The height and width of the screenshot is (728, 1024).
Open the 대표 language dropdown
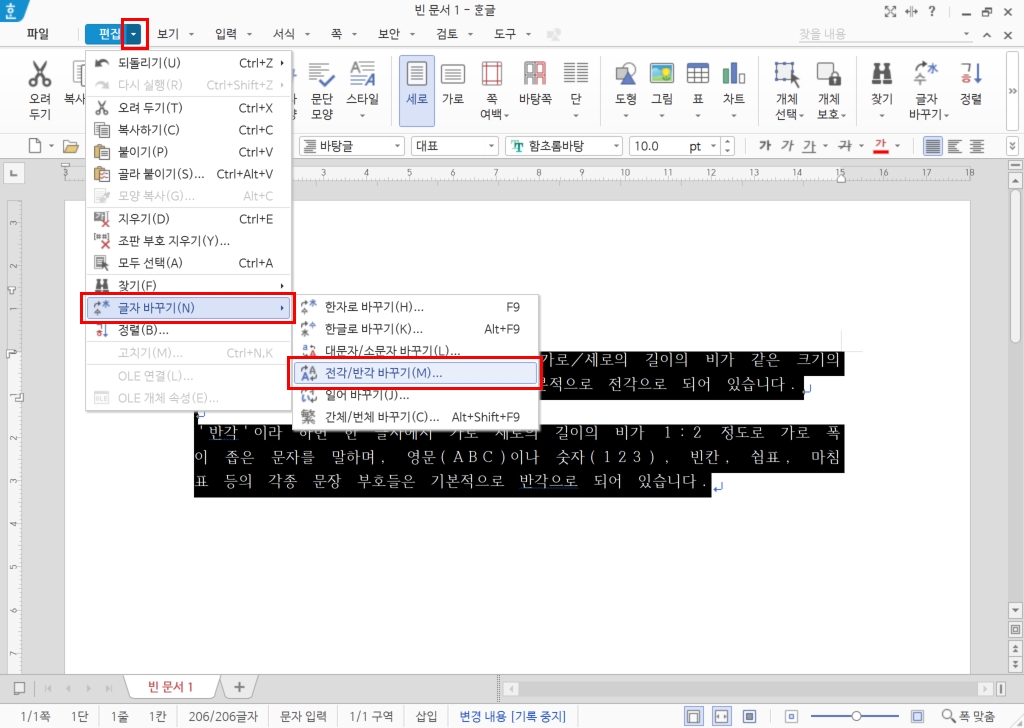point(491,146)
